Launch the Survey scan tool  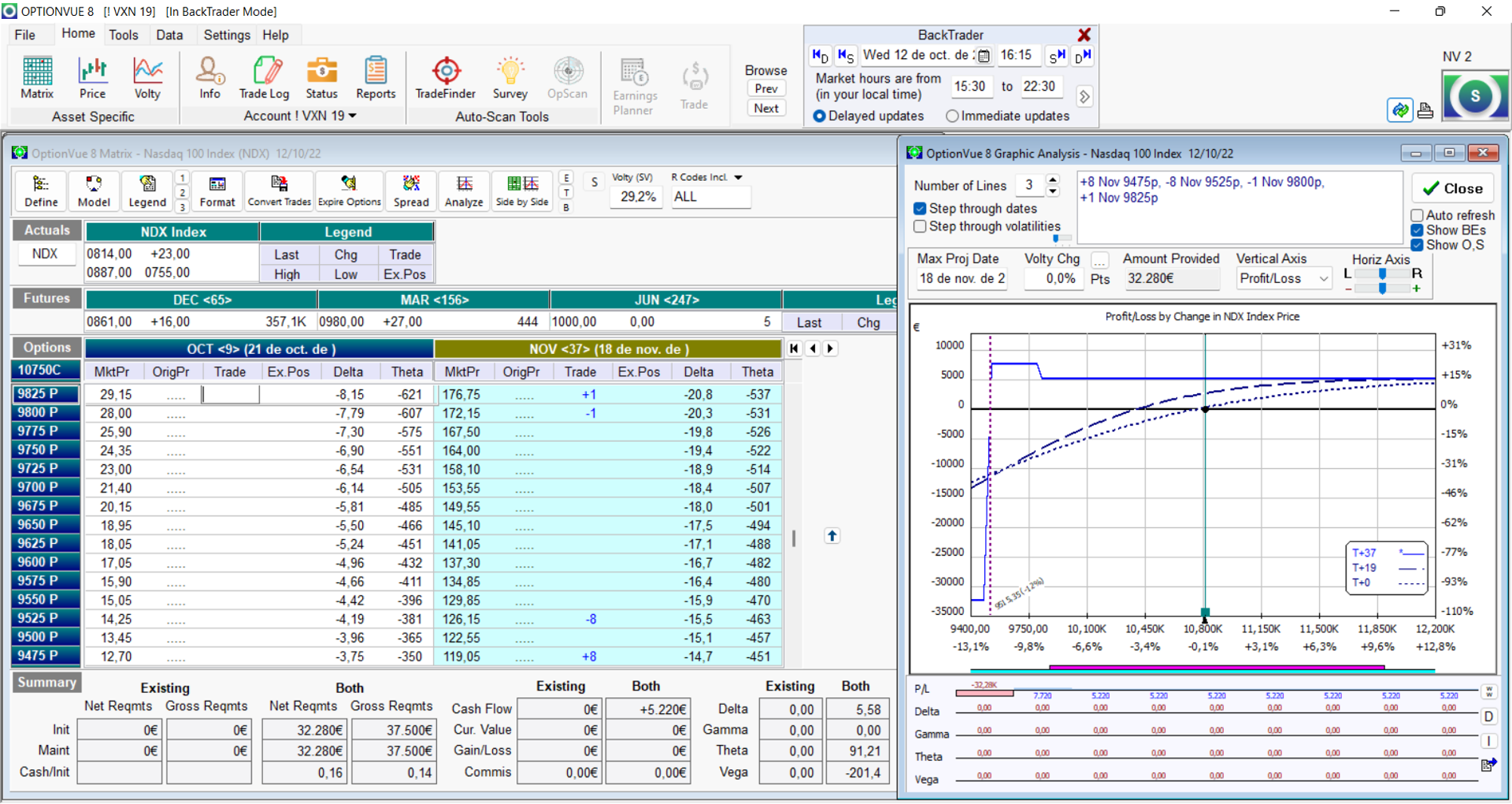coord(510,78)
